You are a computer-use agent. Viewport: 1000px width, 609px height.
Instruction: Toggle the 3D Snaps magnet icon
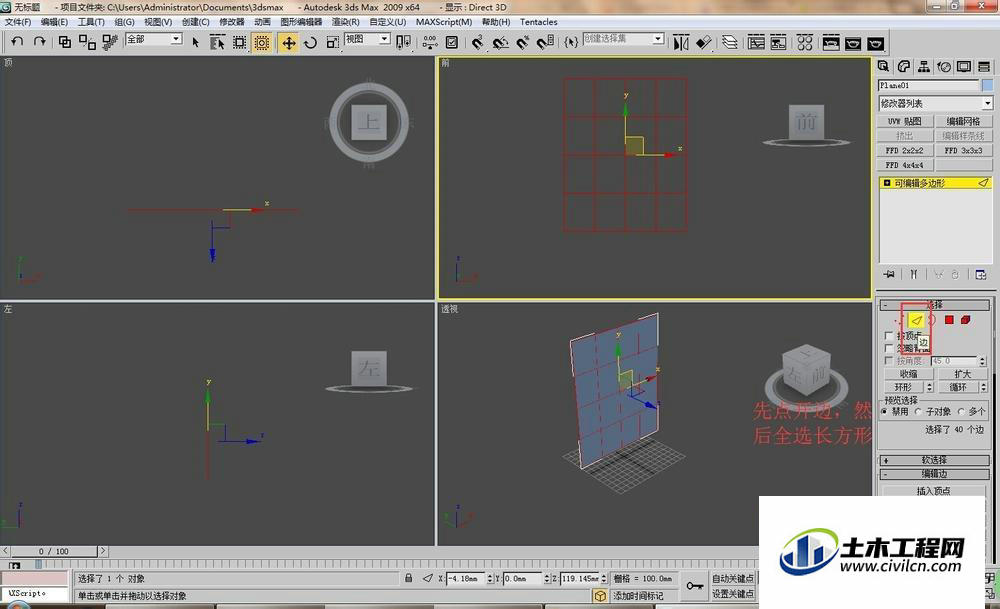pyautogui.click(x=478, y=43)
